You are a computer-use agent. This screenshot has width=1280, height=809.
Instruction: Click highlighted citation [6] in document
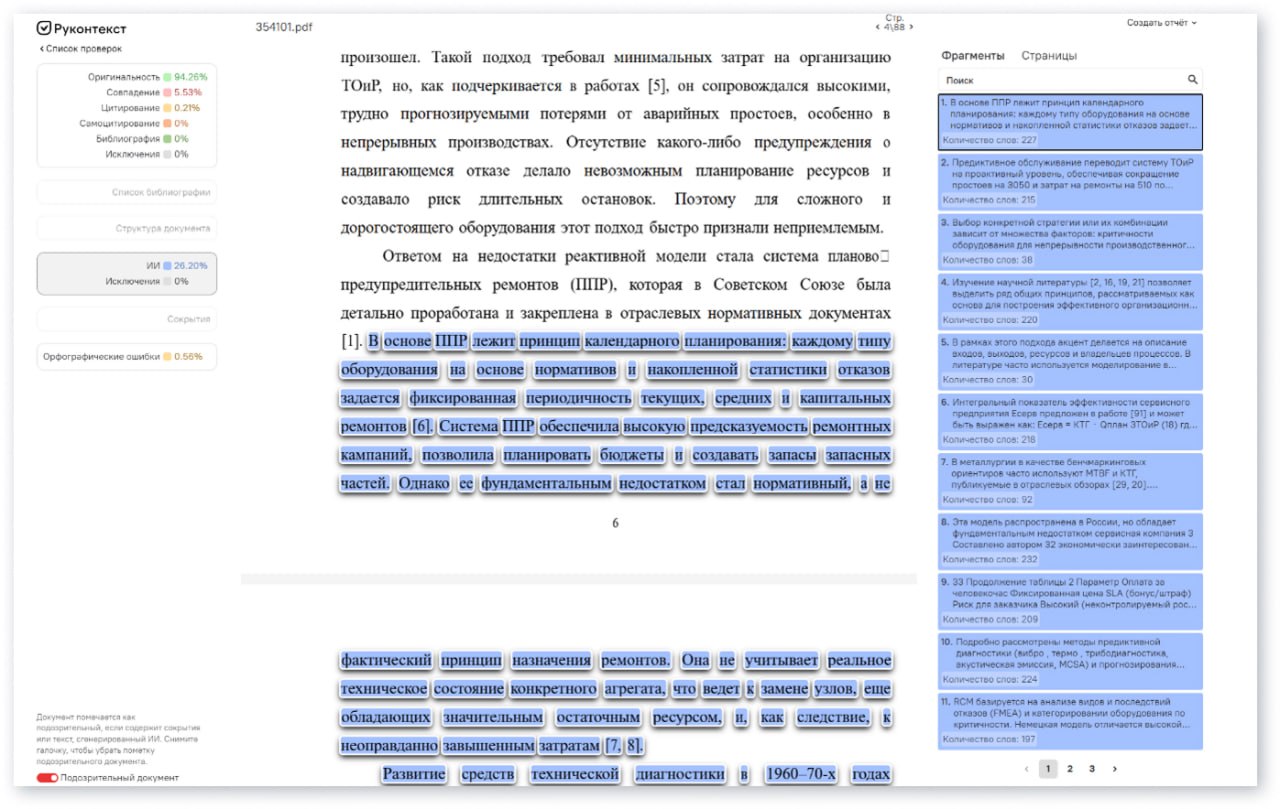(423, 426)
